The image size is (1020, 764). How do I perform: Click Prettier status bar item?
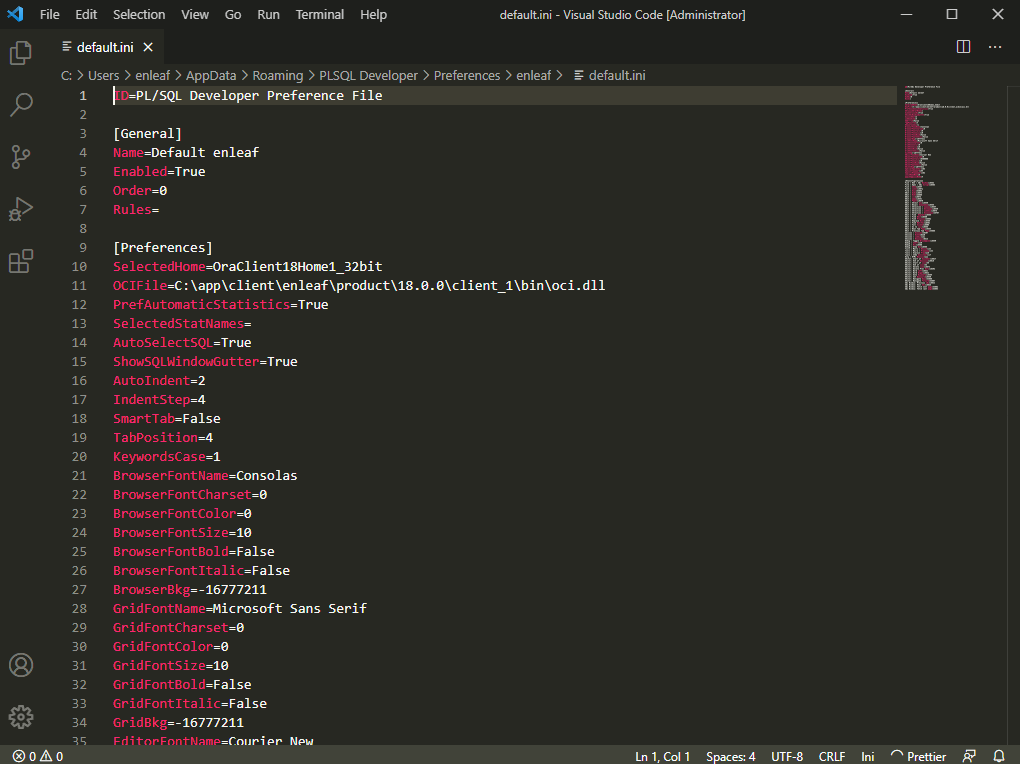pyautogui.click(x=919, y=756)
